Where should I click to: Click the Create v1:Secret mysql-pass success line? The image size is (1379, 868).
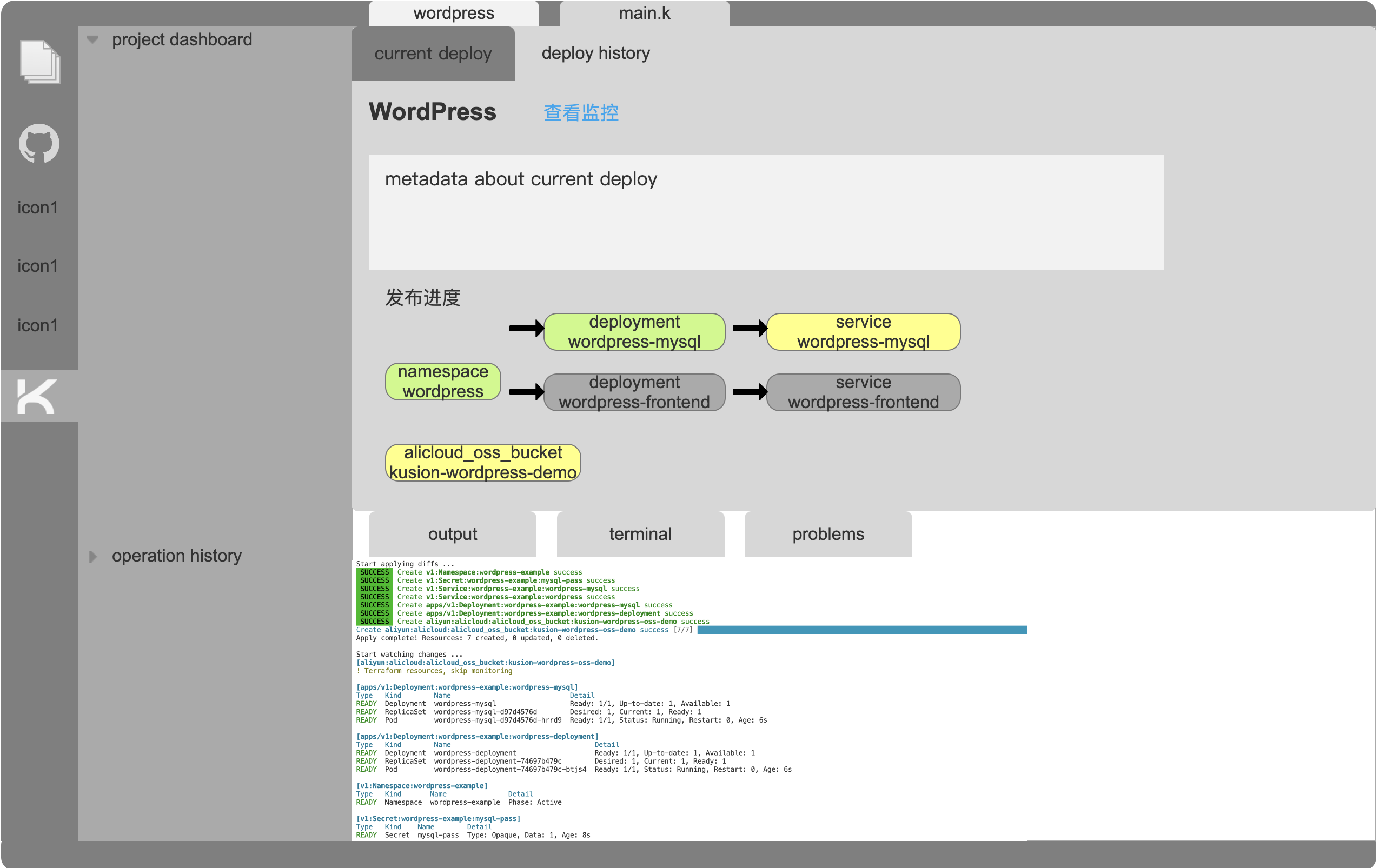pyautogui.click(x=486, y=581)
